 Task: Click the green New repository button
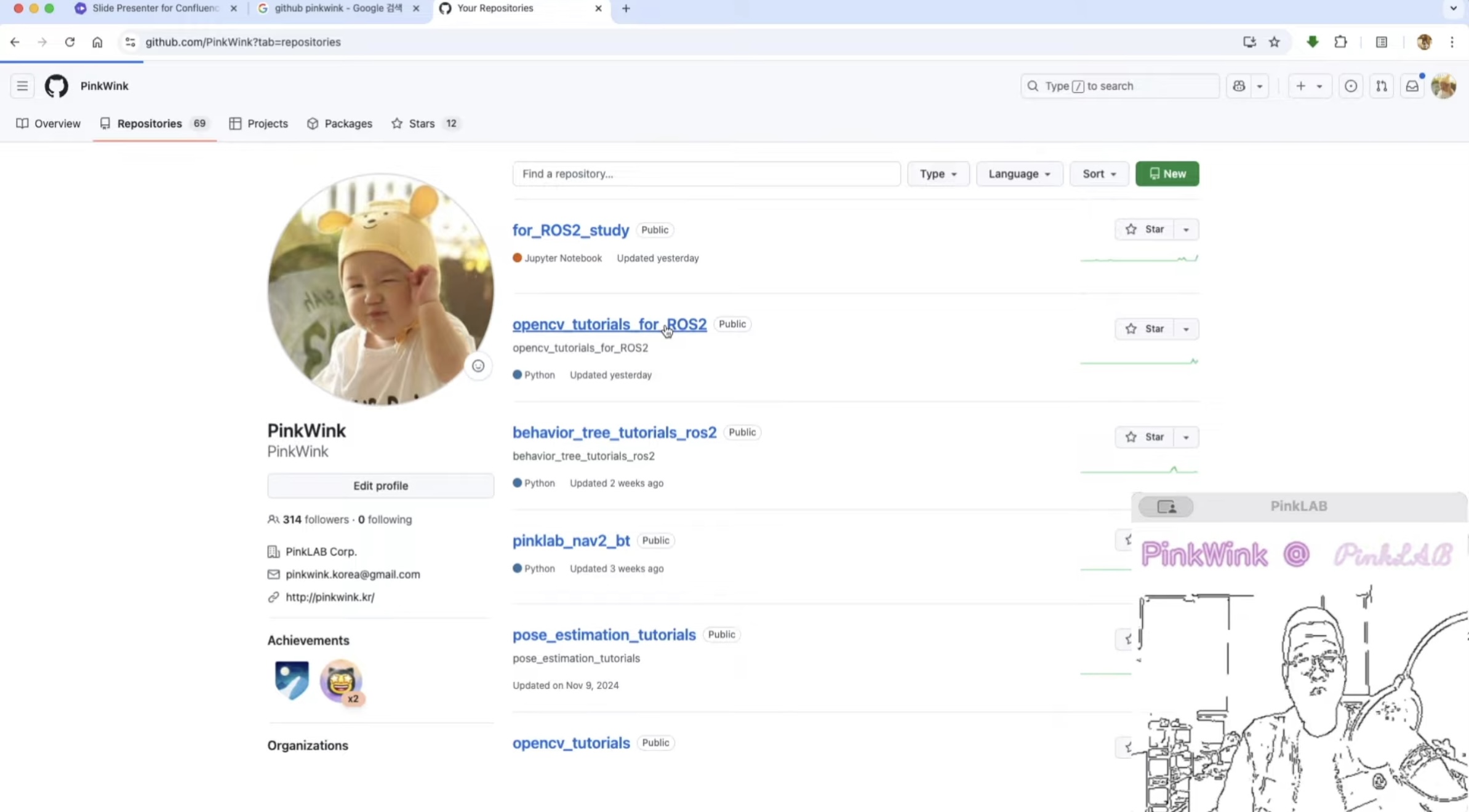[x=1167, y=174]
